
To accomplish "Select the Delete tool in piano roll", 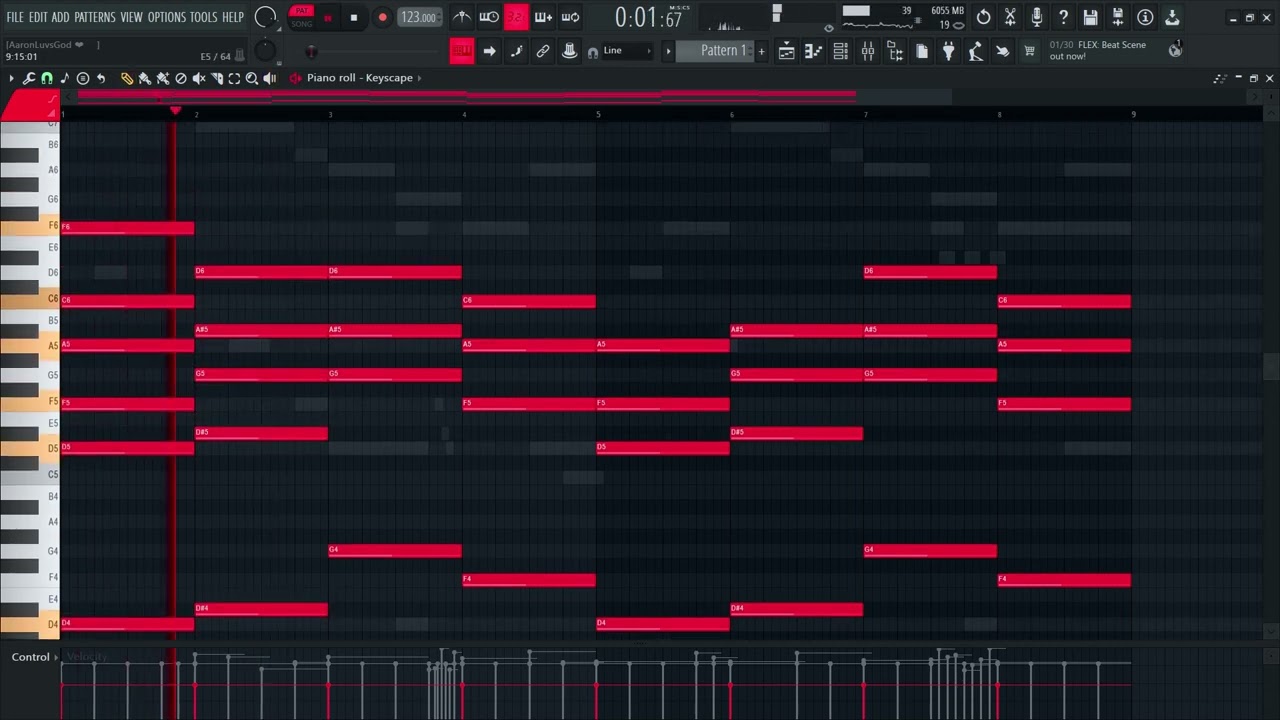I will [181, 78].
